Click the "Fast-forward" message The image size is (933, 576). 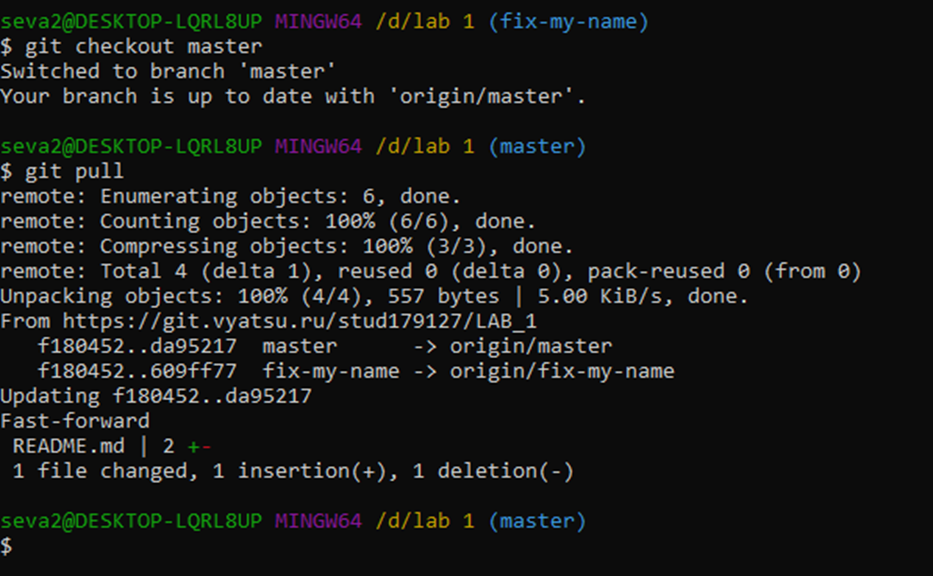(75, 421)
